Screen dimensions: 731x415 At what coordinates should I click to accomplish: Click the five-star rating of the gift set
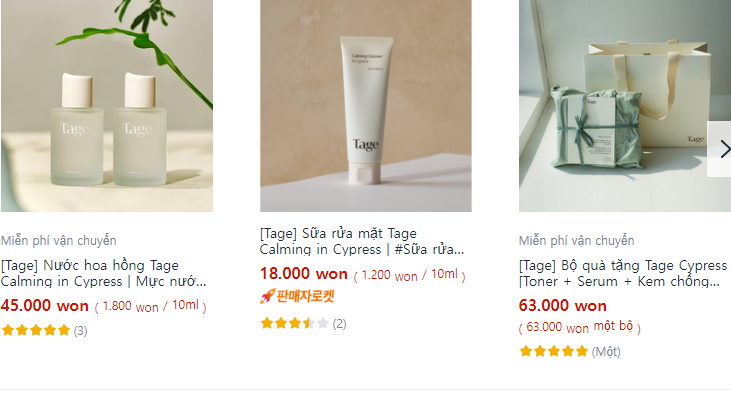[553, 352]
